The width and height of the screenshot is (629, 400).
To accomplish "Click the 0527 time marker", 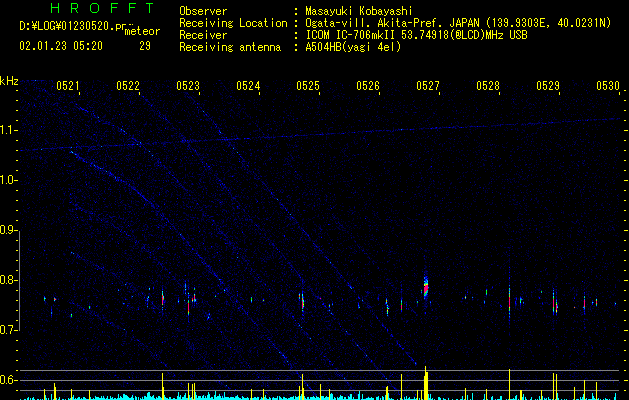I will [428, 85].
